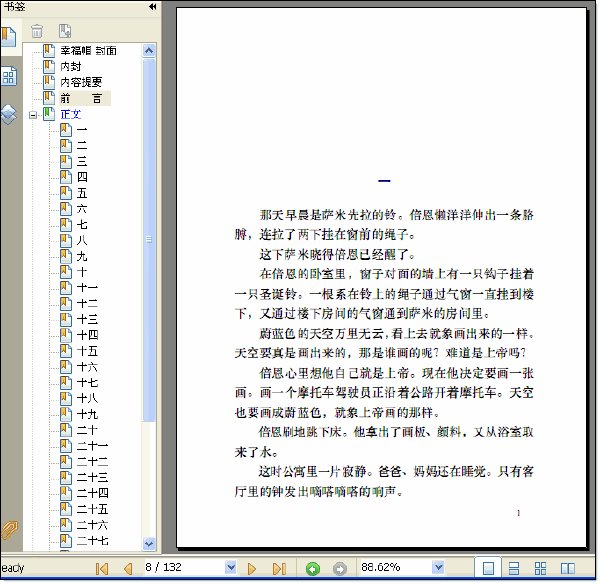
Task: Open the 内封 bookmark
Action: (71, 67)
